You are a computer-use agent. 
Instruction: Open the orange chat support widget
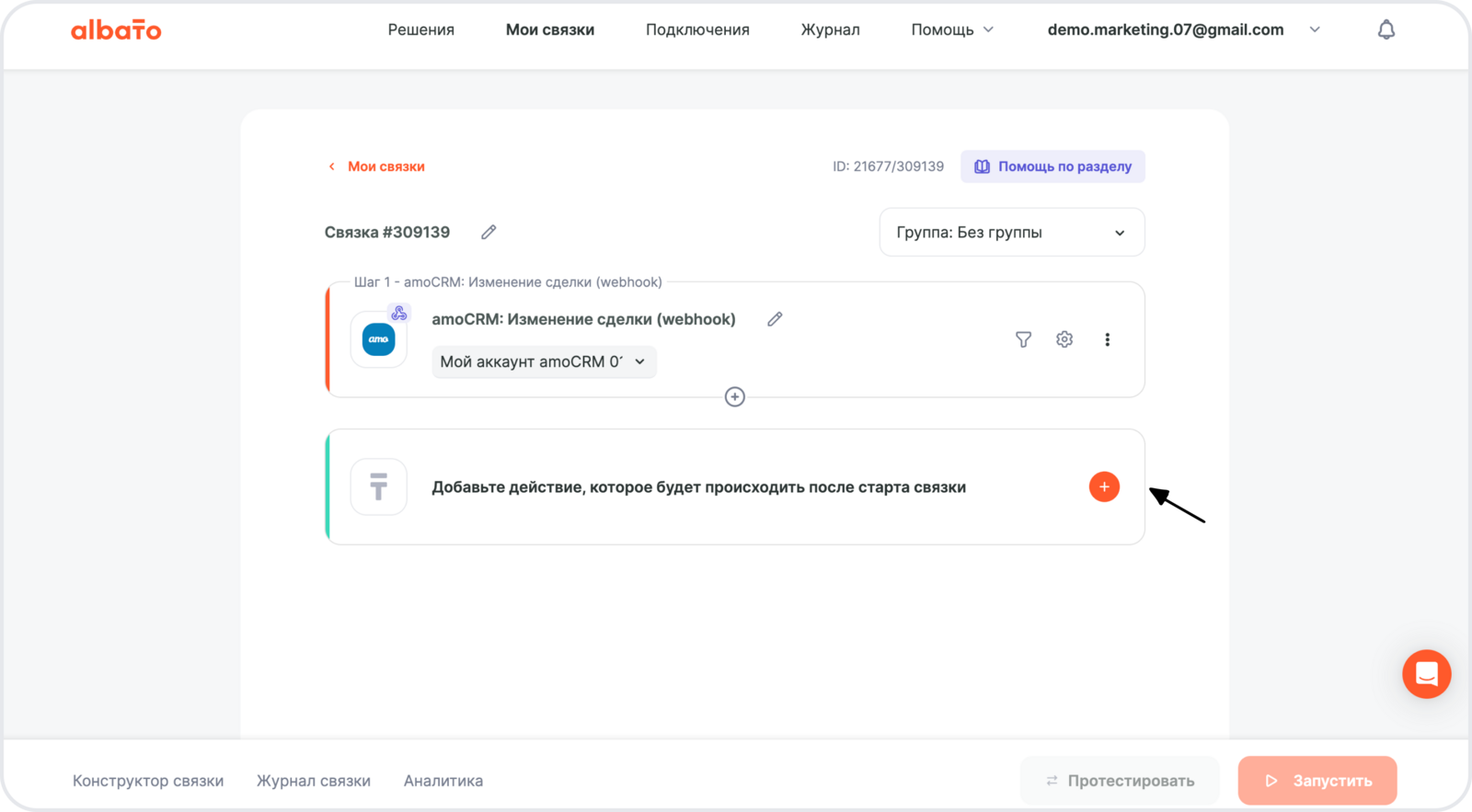point(1426,674)
